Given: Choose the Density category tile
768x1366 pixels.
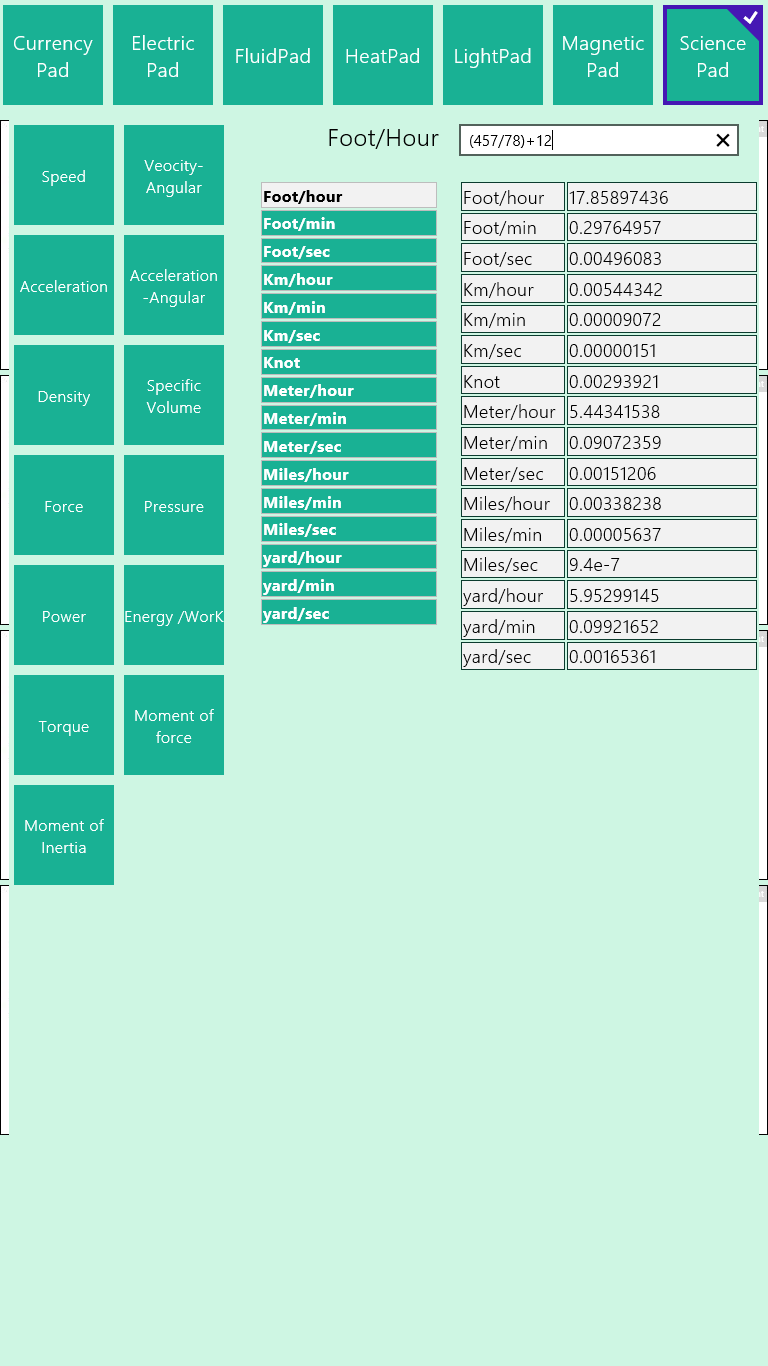Looking at the screenshot, I should point(64,396).
